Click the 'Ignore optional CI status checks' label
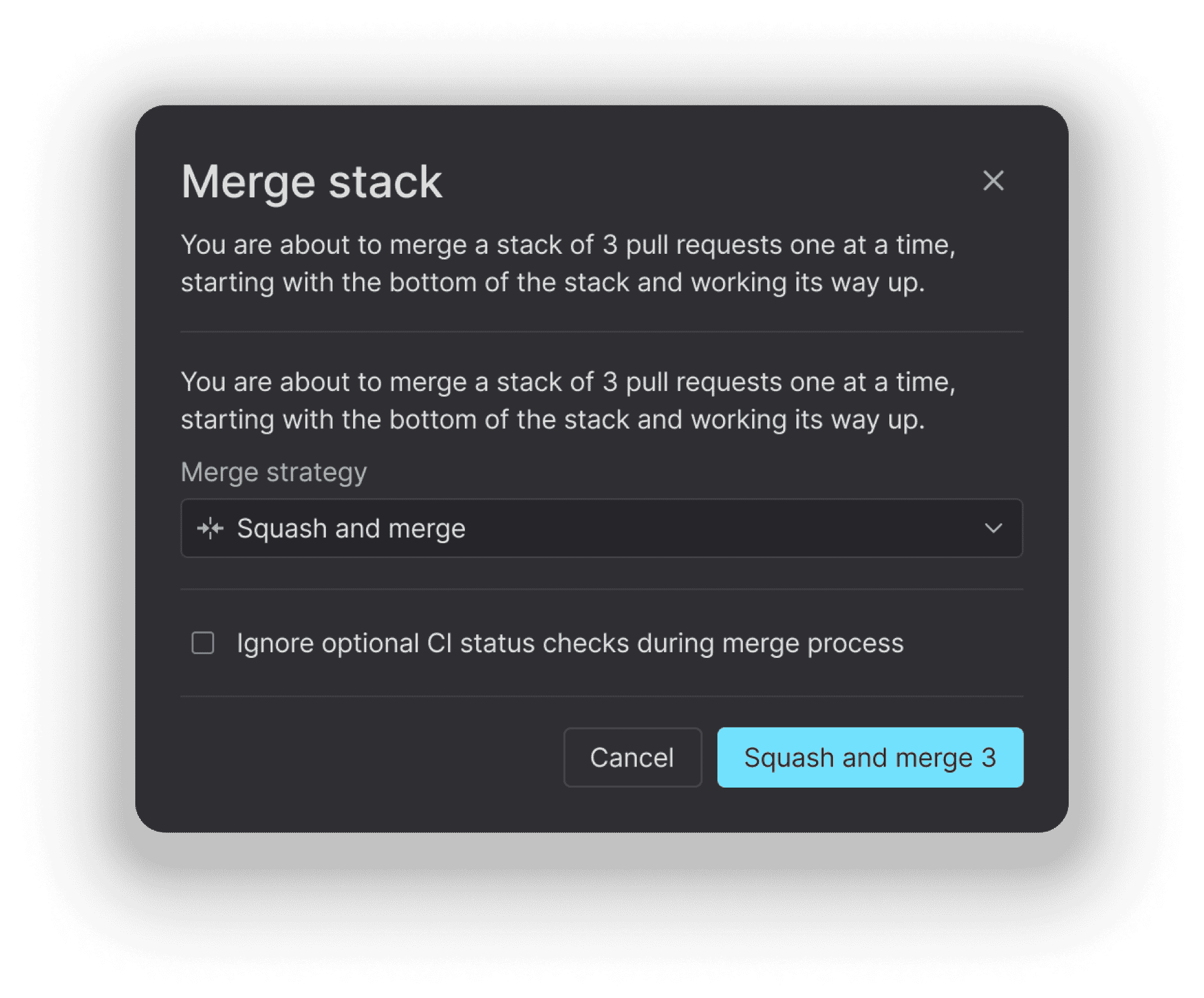The width and height of the screenshot is (1204, 998). [x=570, y=643]
